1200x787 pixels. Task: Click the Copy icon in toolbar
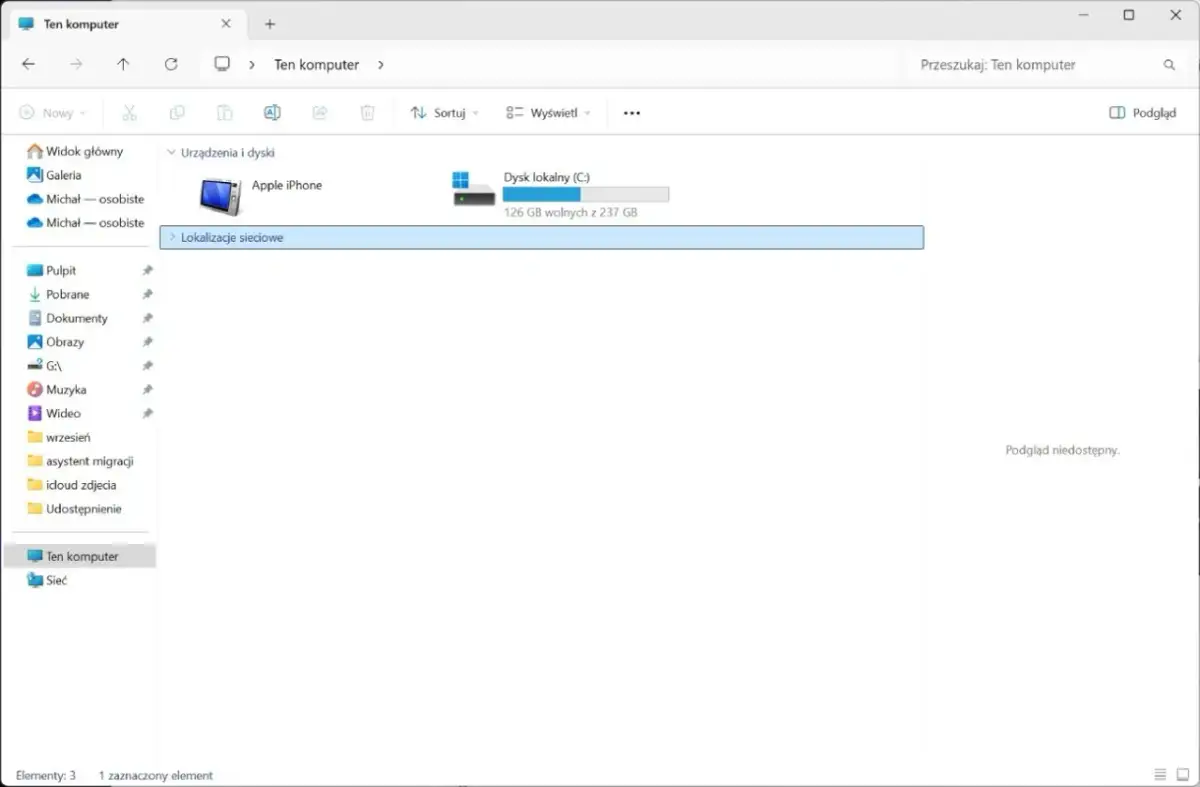tap(177, 113)
